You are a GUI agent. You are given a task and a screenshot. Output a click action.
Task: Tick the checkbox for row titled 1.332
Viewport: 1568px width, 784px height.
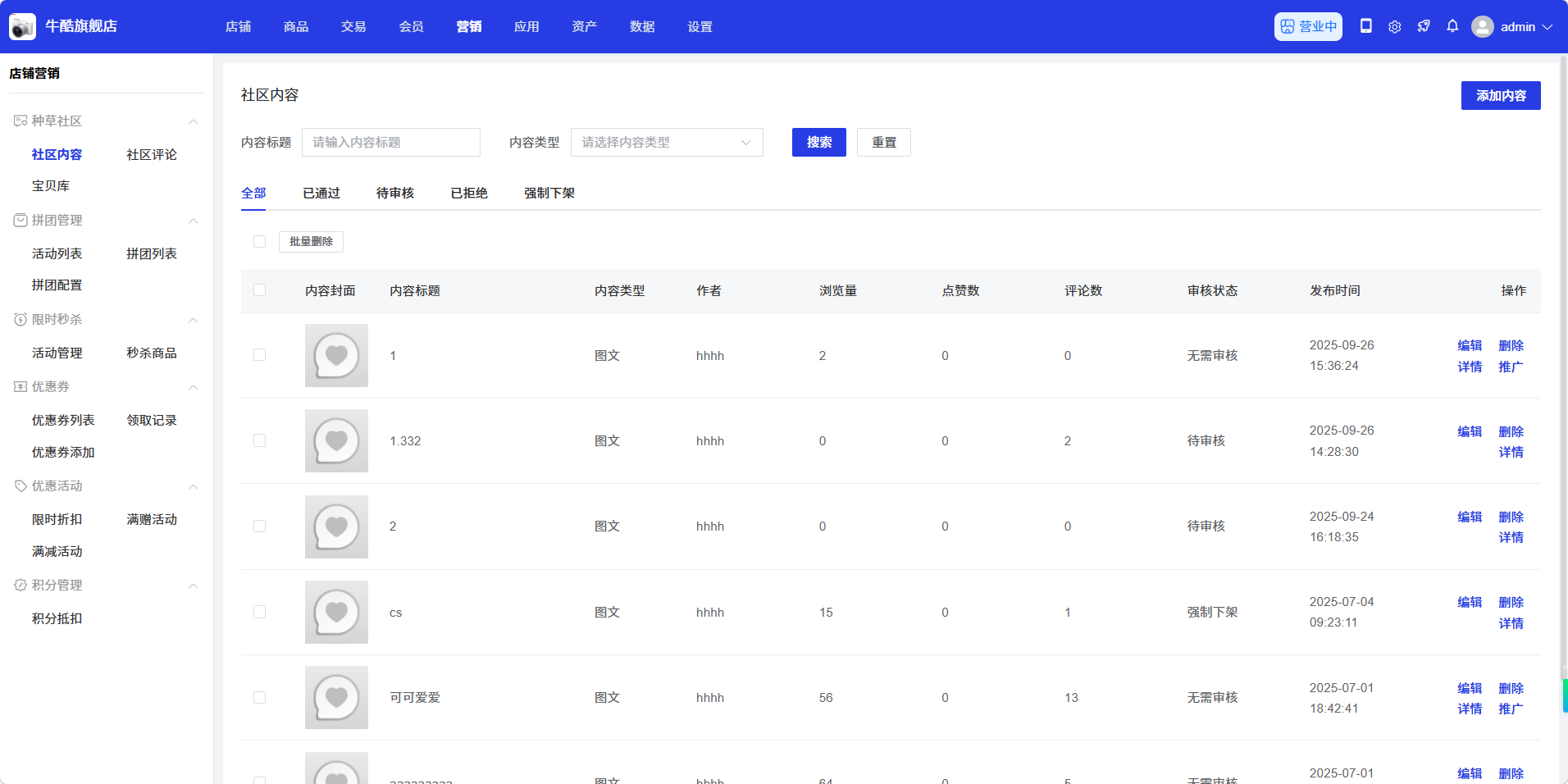coord(260,441)
